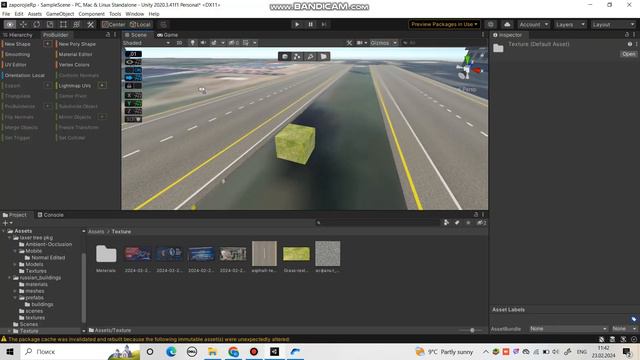Open ProBuilder Vertex Colors
640x360 pixels.
click(x=74, y=65)
